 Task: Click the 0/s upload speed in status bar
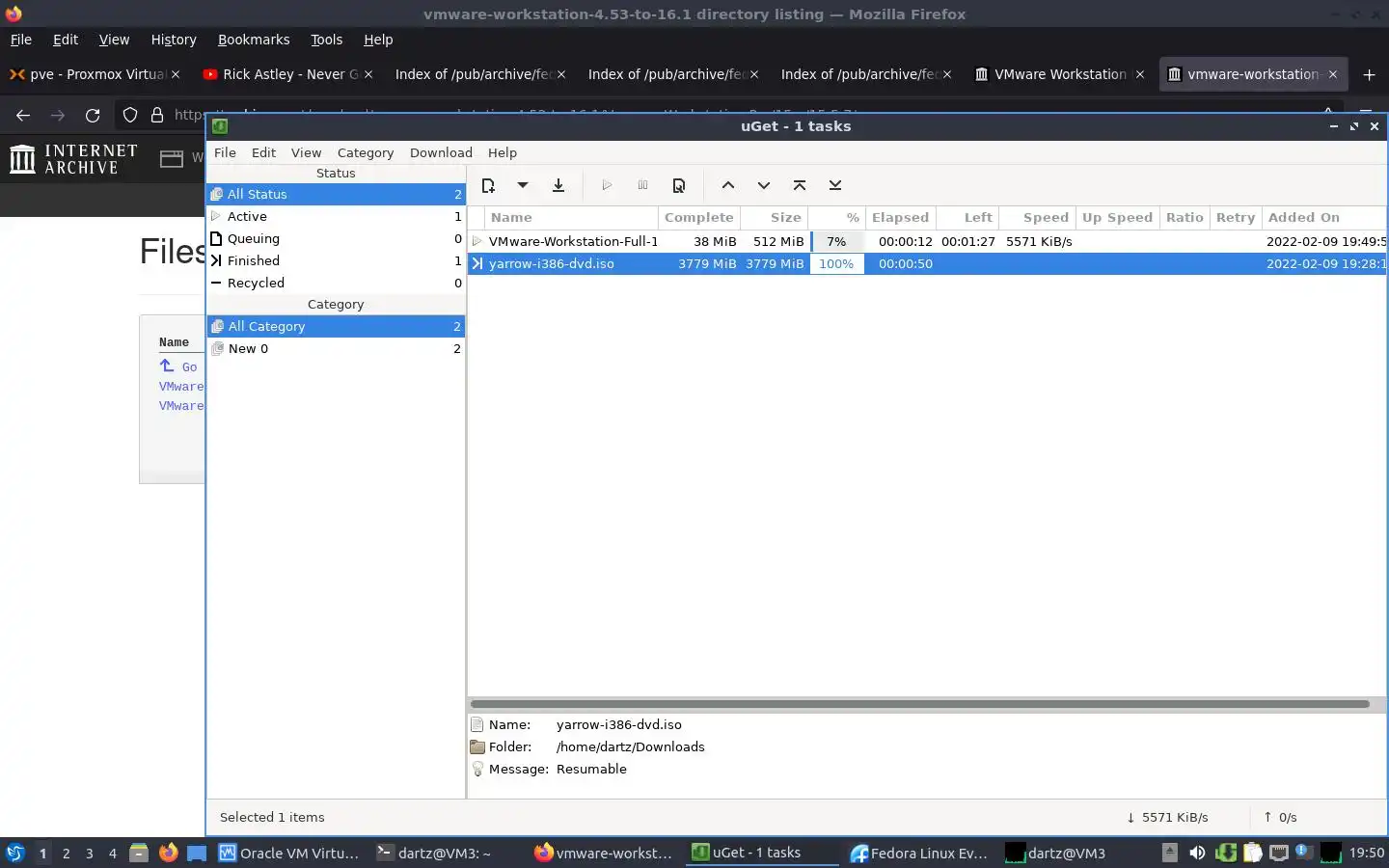[1280, 817]
